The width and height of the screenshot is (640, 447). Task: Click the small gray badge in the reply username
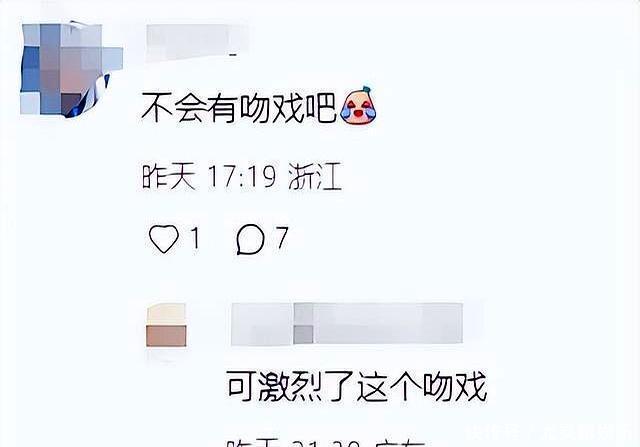pyautogui.click(x=303, y=334)
